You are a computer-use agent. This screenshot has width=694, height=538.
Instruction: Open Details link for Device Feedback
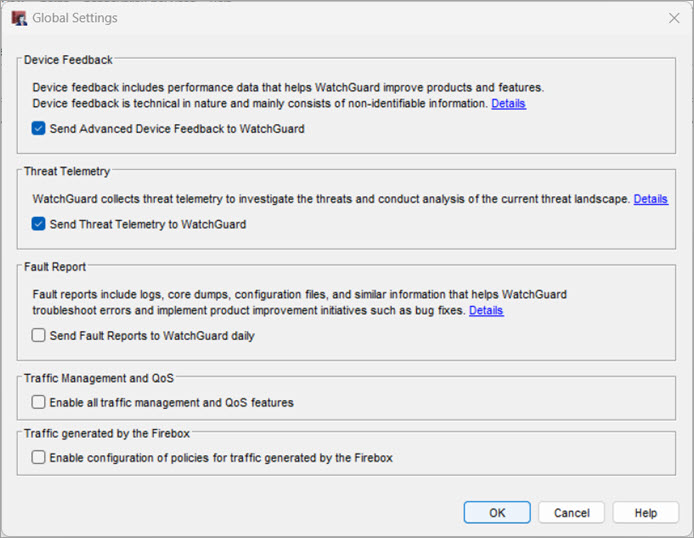coord(508,104)
